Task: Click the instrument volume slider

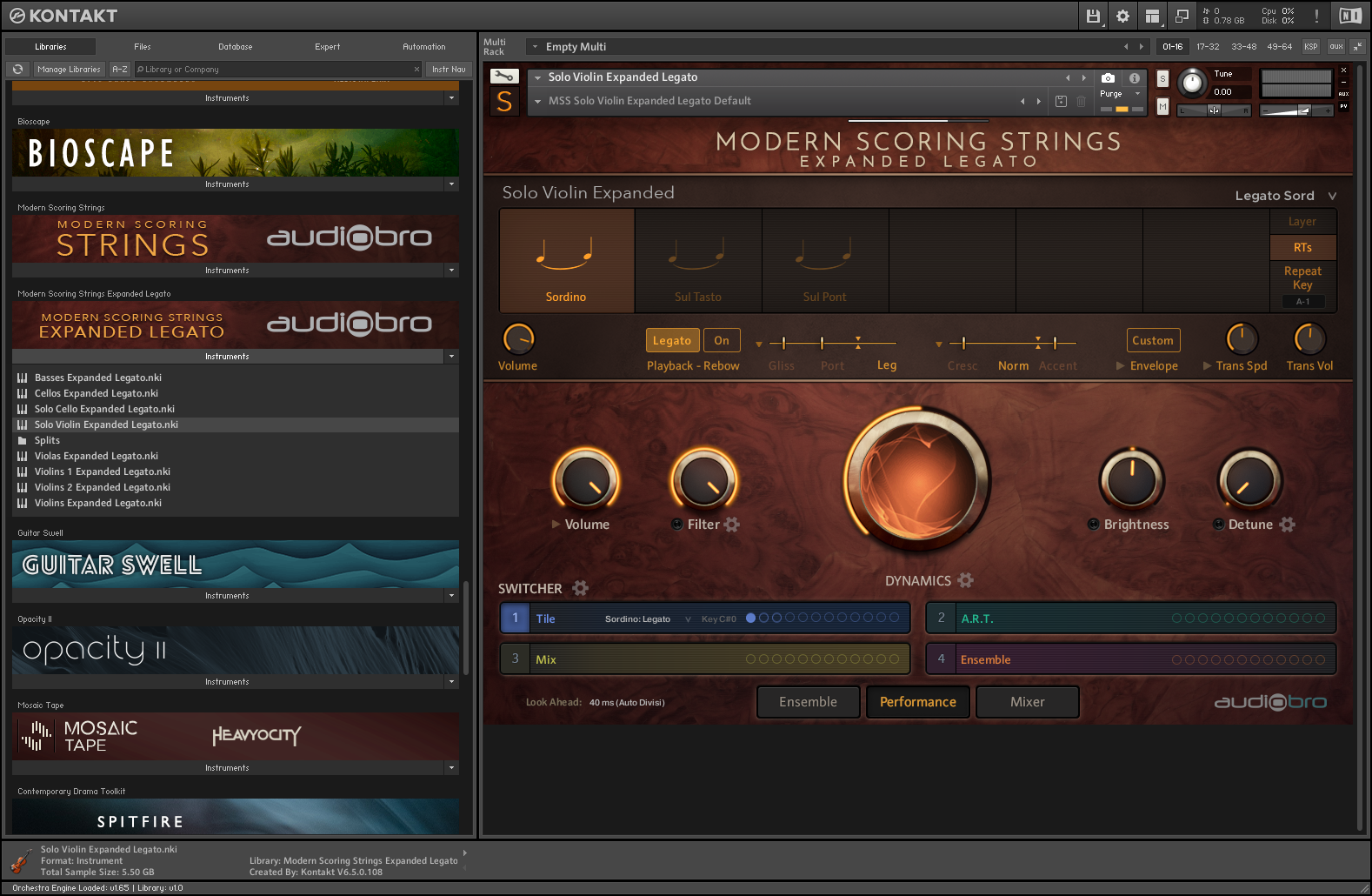Action: click(x=1296, y=110)
